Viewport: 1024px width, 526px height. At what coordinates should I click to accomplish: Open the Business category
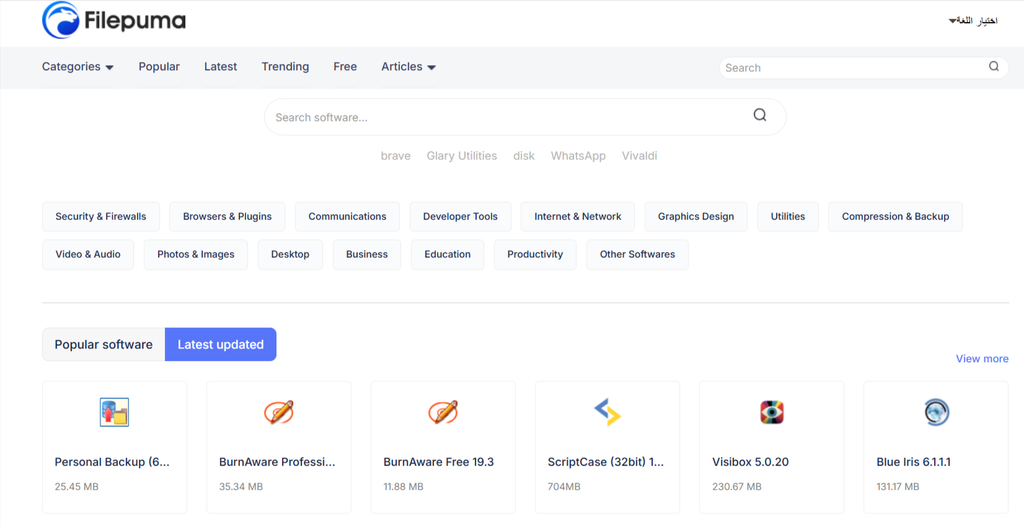click(366, 254)
